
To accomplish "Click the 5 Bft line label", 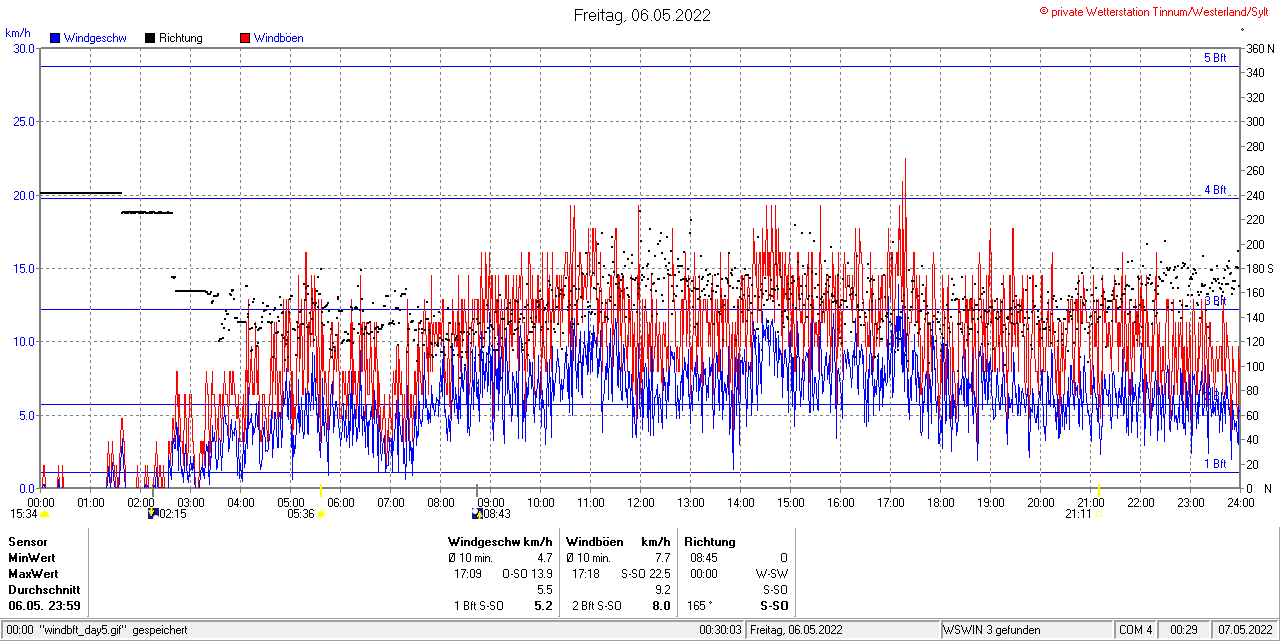I will (1215, 58).
